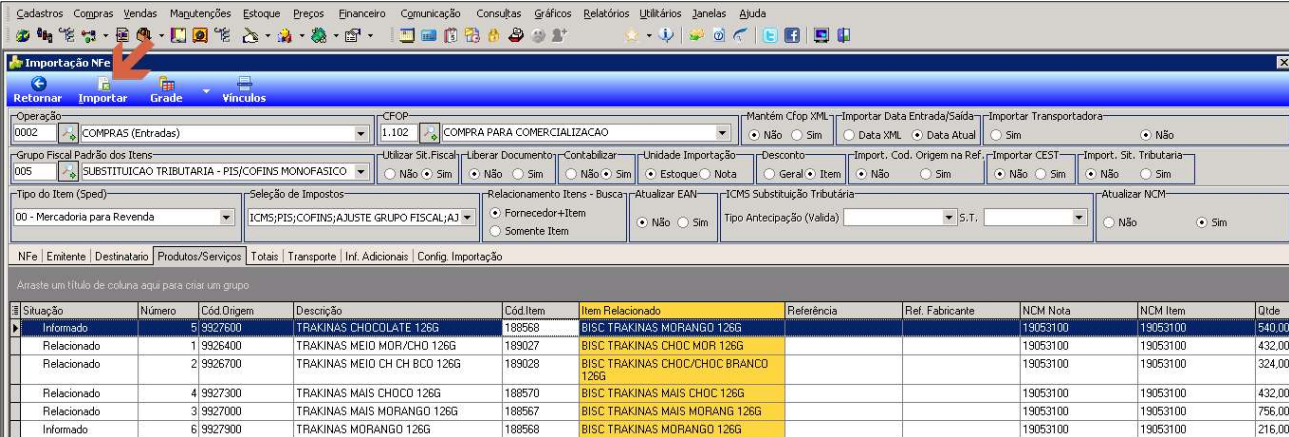Viewport: 1289px width, 437px height.
Task: Open the Tipo do Item (Sped) dropdown
Action: coord(225,216)
